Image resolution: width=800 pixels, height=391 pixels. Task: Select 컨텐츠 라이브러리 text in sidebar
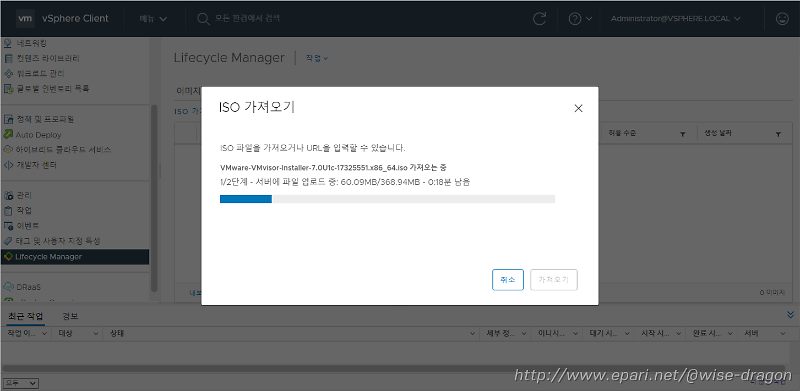47,59
